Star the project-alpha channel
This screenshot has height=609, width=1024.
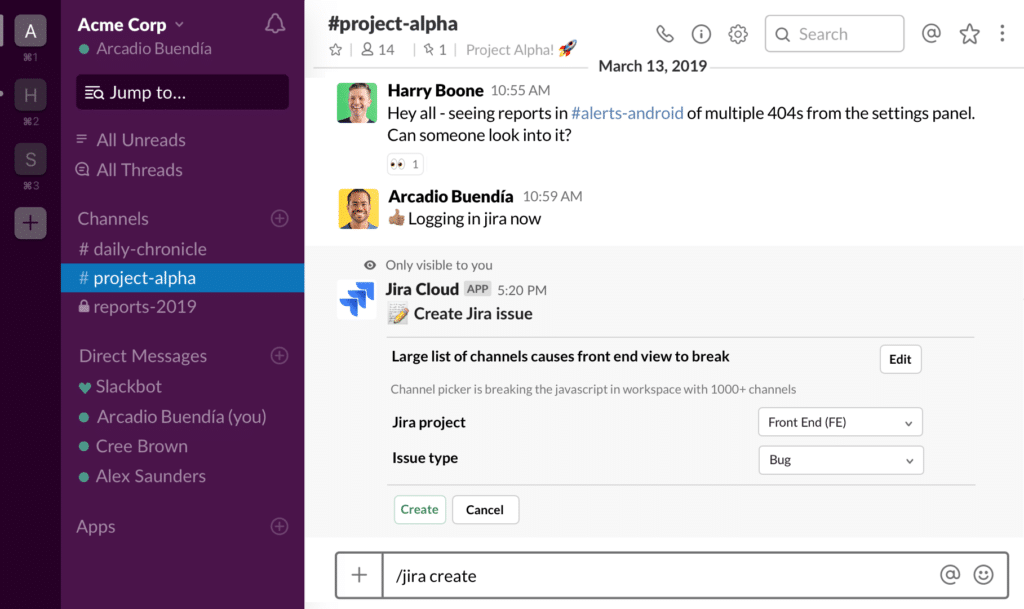(x=338, y=48)
